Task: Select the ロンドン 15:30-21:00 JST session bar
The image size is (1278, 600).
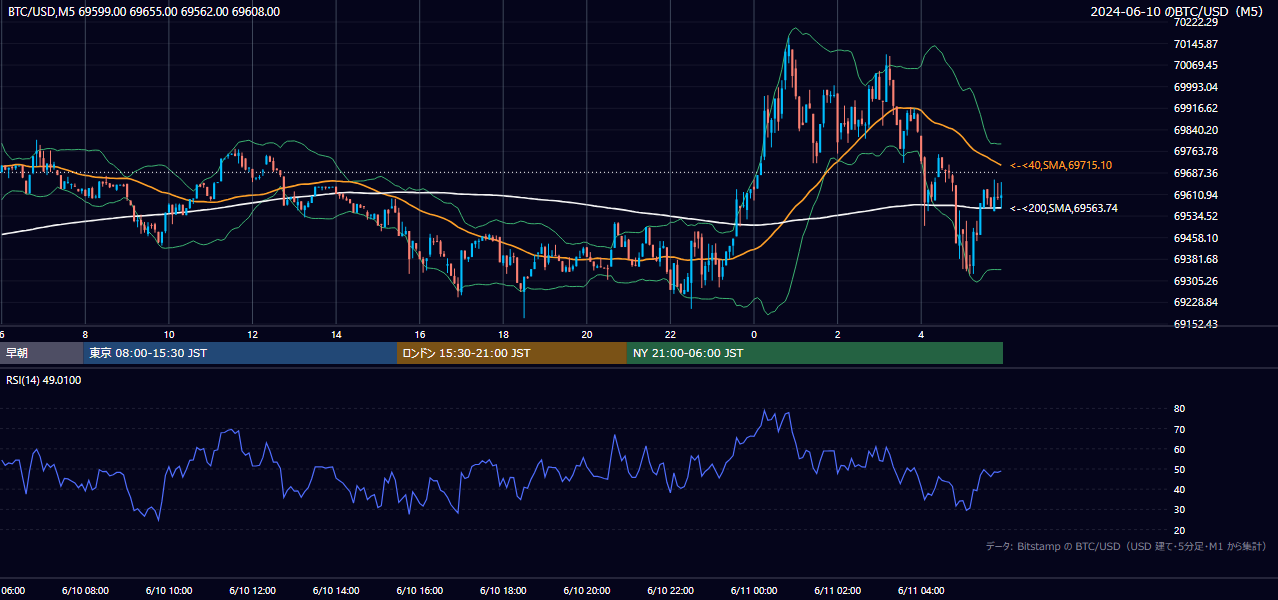Action: [x=512, y=353]
